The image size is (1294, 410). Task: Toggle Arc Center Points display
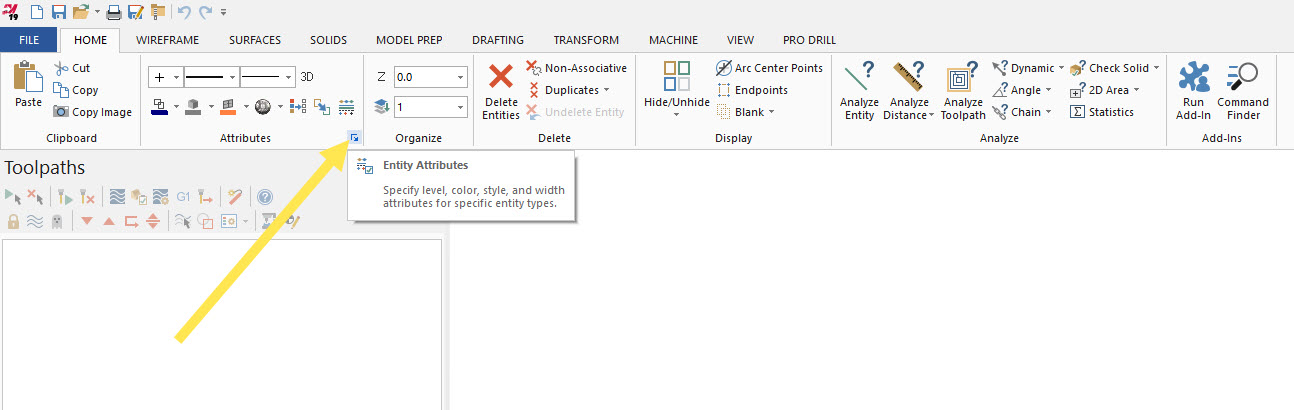click(x=770, y=68)
